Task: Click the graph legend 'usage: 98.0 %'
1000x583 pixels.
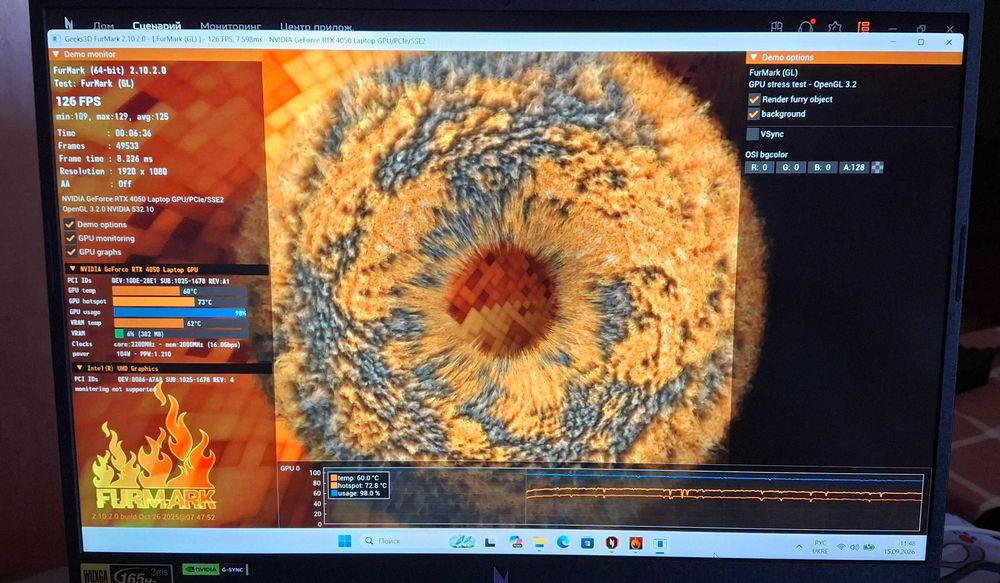Action: tap(355, 493)
